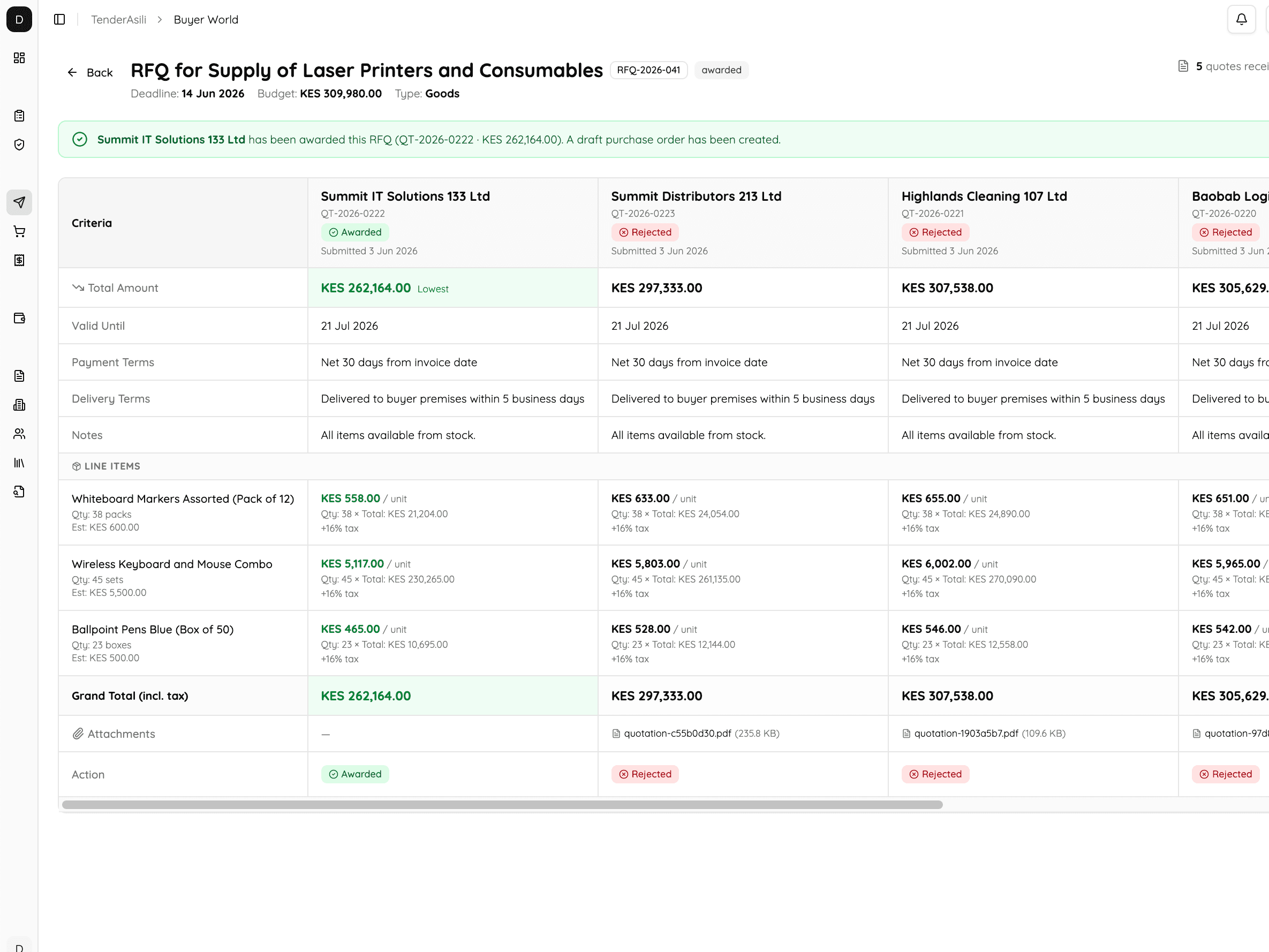1269x952 pixels.
Task: Click unit price KES 633.00
Action: point(641,498)
